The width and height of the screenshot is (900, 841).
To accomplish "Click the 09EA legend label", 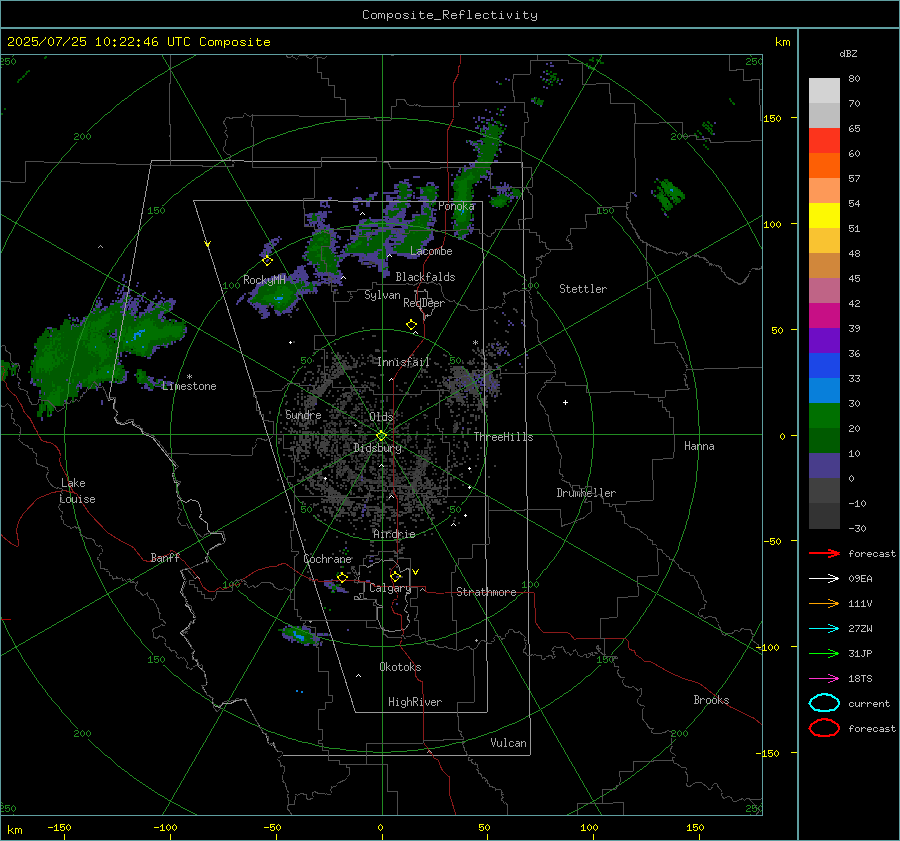I will [x=860, y=579].
